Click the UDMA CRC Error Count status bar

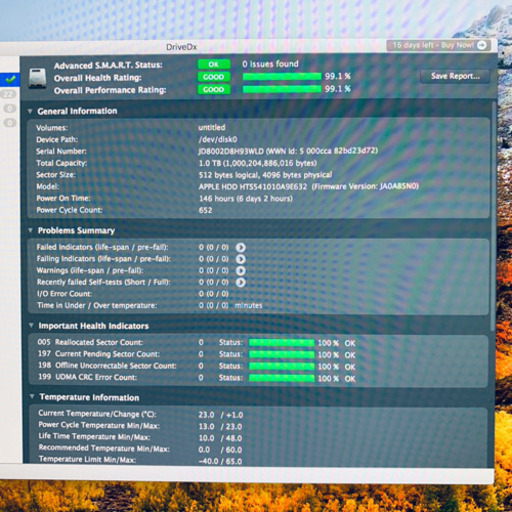click(x=282, y=378)
